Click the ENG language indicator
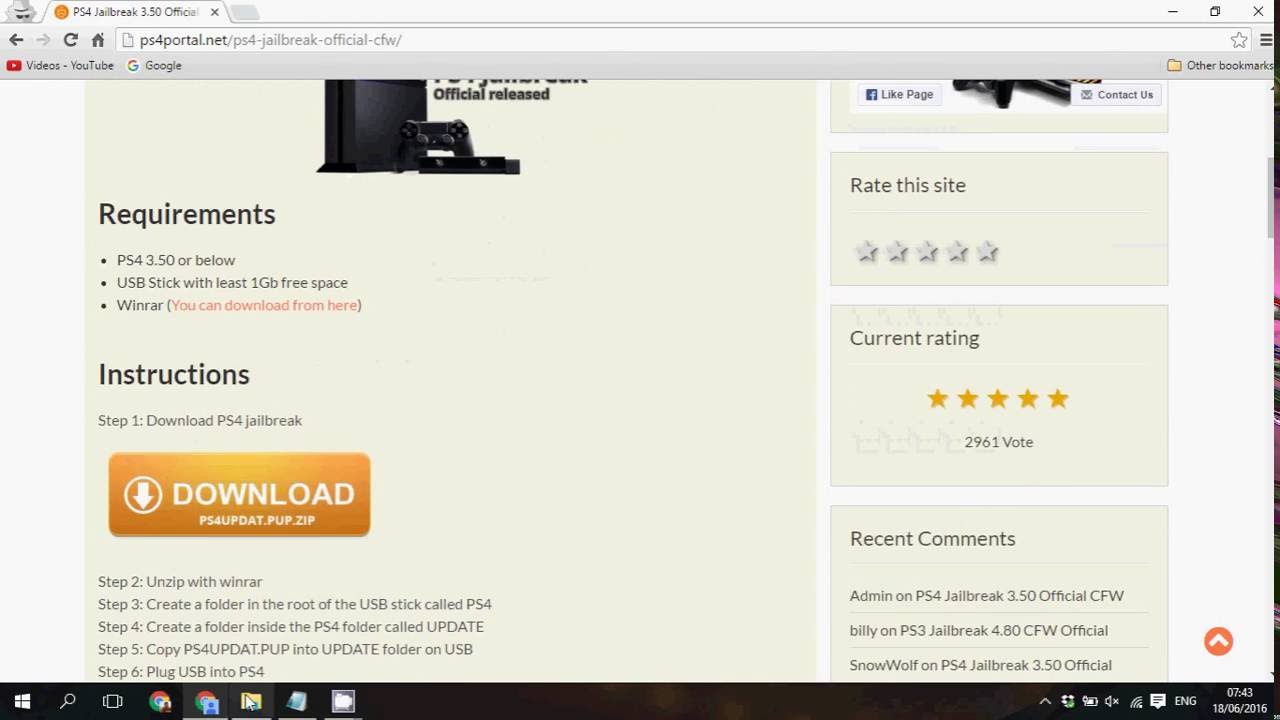Screen dimensions: 1280x720 pos(1185,701)
